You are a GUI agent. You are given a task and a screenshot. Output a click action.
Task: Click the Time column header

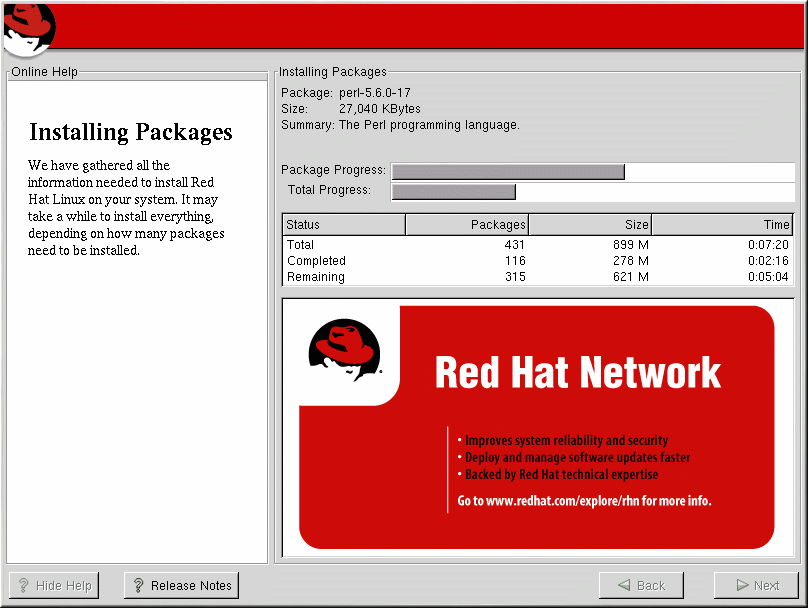coord(722,225)
